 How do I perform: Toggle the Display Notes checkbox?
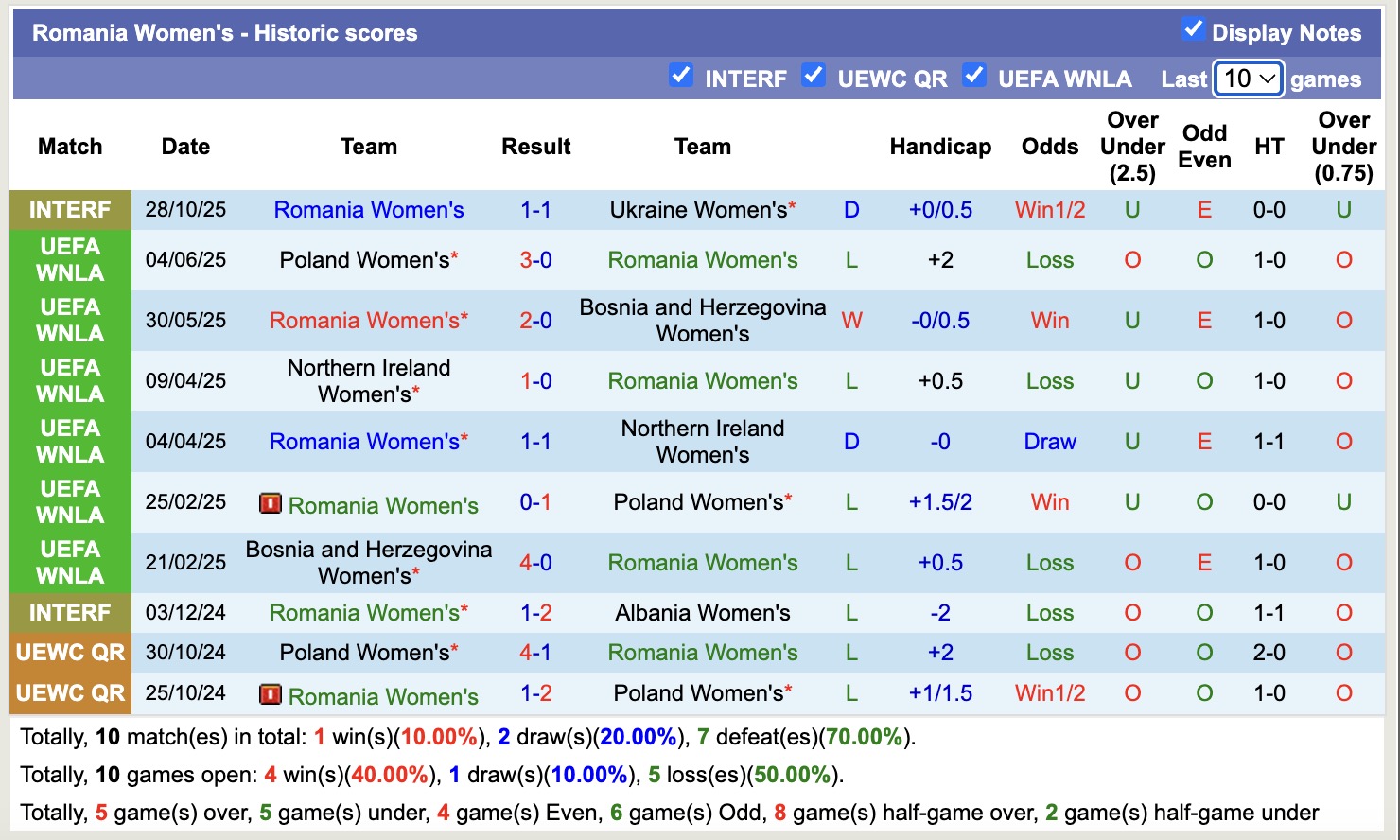coord(1194,30)
